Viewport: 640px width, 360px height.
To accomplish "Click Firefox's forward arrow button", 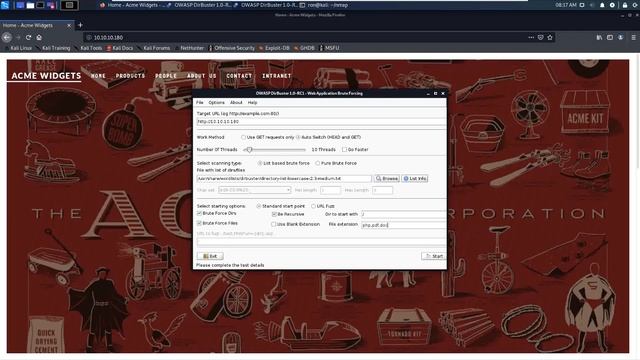I will (x=18, y=37).
